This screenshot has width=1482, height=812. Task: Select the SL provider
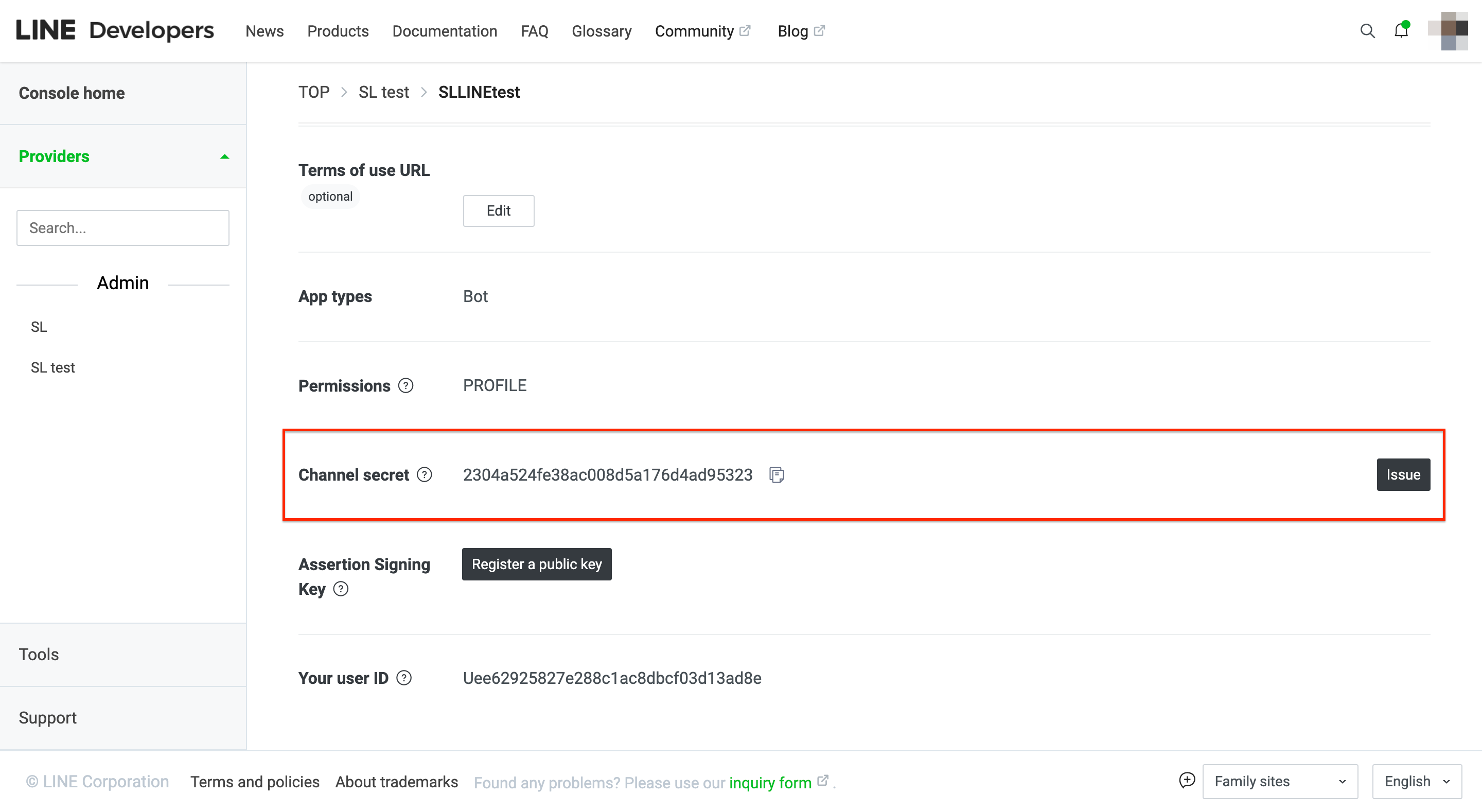(39, 327)
